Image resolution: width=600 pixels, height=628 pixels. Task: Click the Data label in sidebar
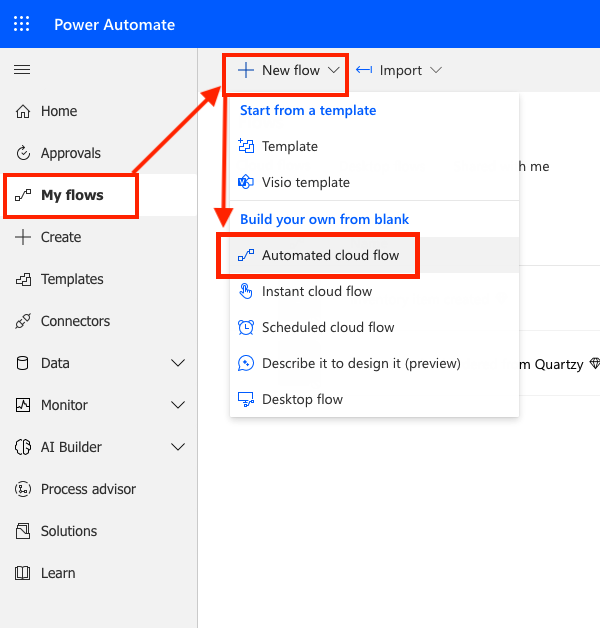[55, 363]
